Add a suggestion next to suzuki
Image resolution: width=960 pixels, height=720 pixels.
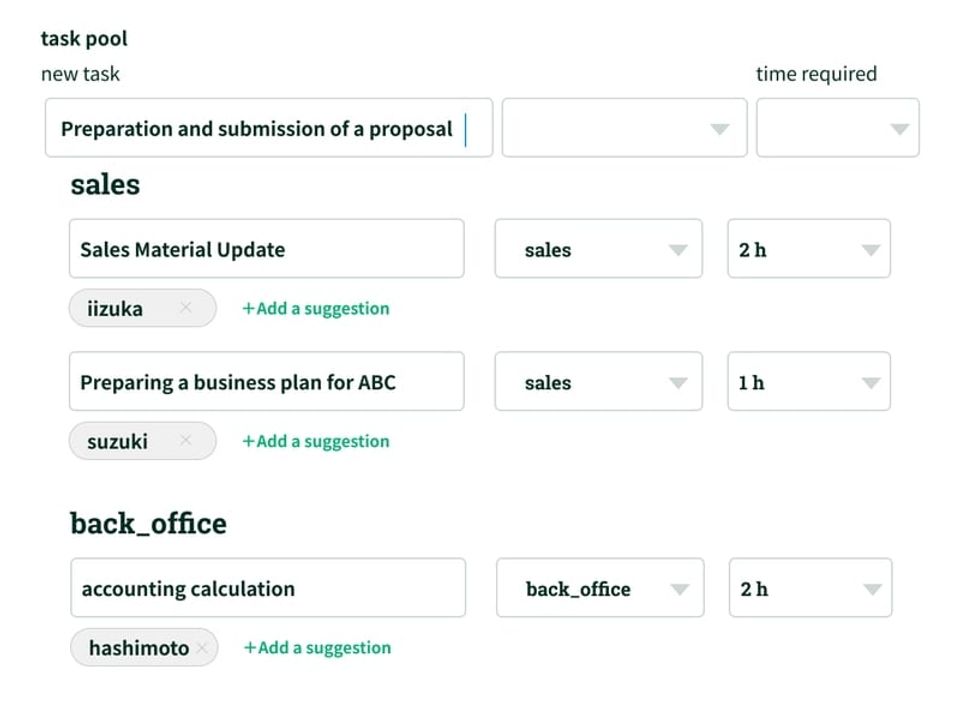click(316, 441)
